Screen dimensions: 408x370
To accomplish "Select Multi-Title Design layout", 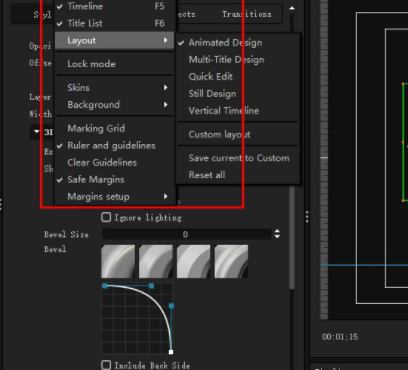I will (238, 60).
